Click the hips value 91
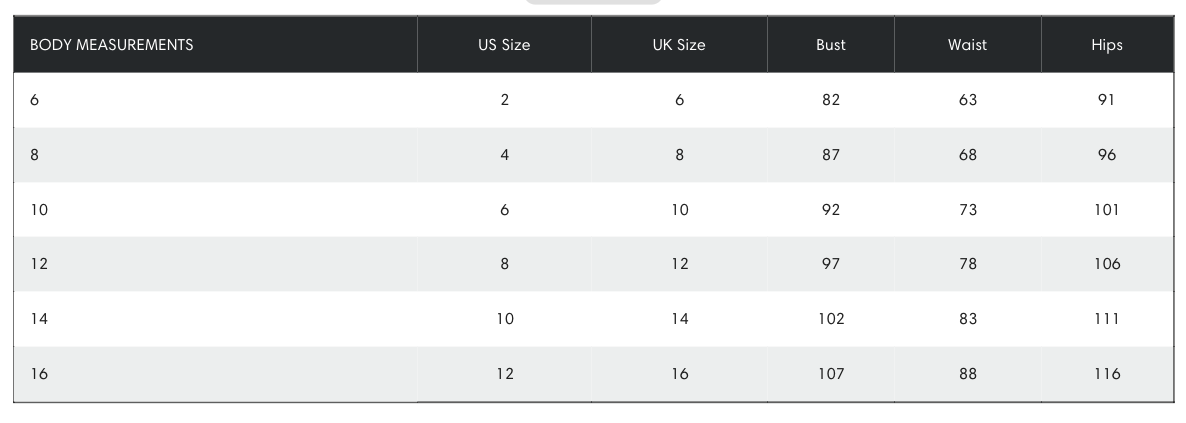Screen dimensions: 1186x423 pos(1106,99)
